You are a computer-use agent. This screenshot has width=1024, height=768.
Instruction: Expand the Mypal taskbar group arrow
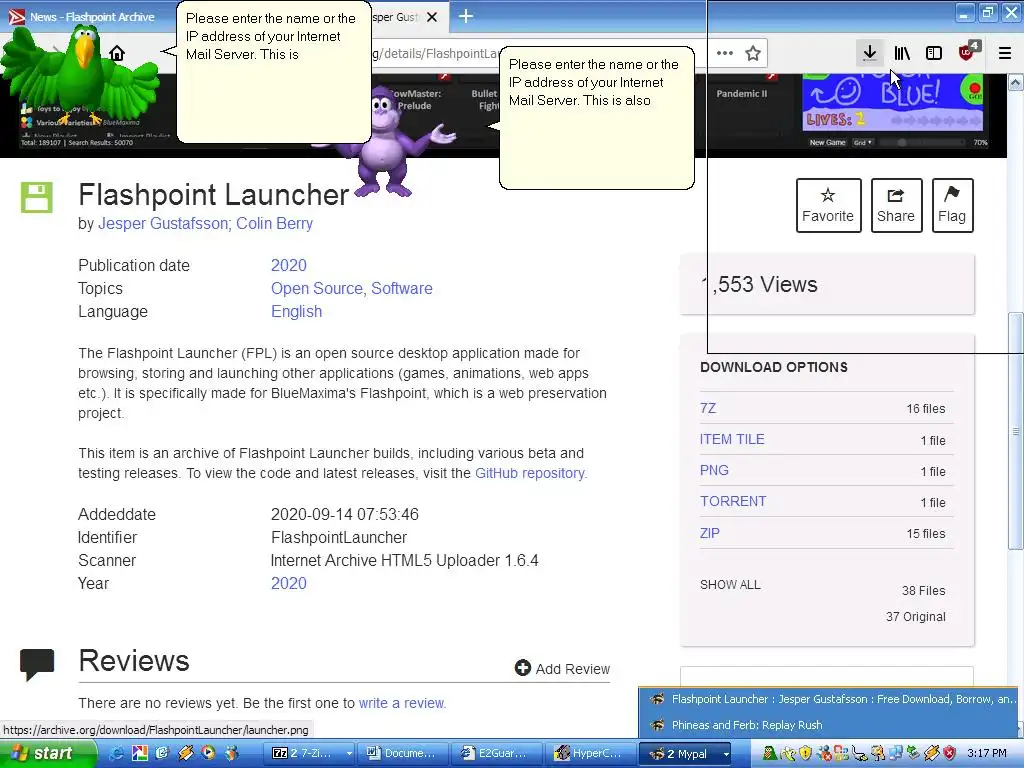[x=725, y=754]
